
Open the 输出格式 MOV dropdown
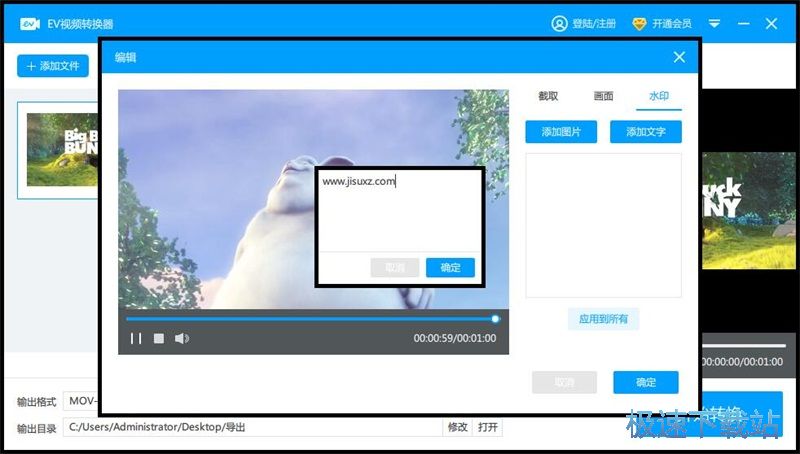coord(81,401)
